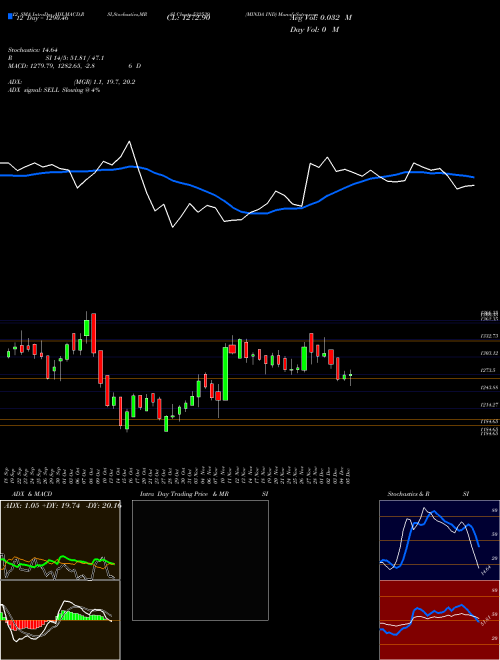The image size is (500, 660).
Task: Click the empty intraday trading price chart box
Action: click(x=200, y=560)
